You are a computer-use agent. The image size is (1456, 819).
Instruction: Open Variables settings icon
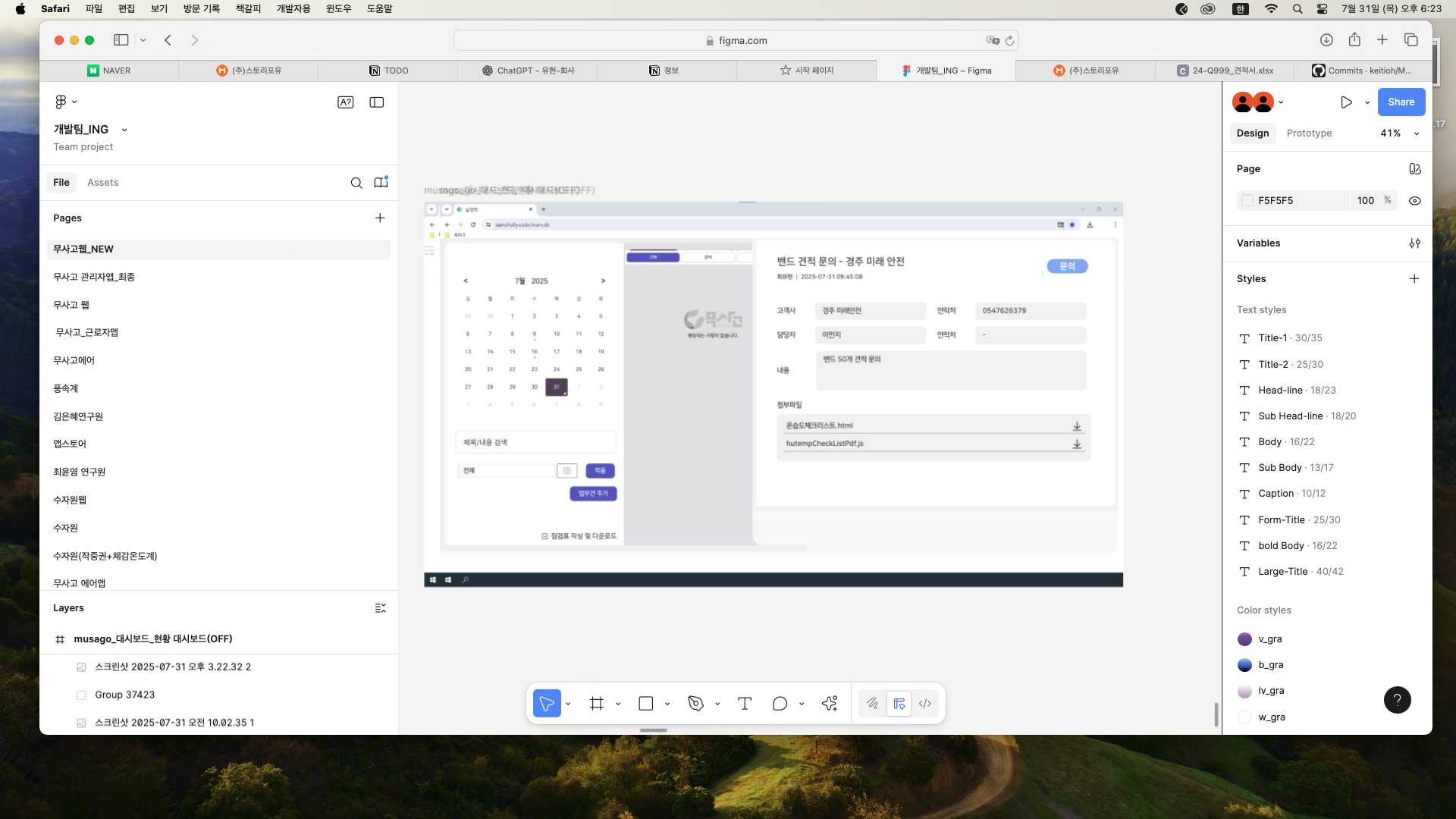1414,243
